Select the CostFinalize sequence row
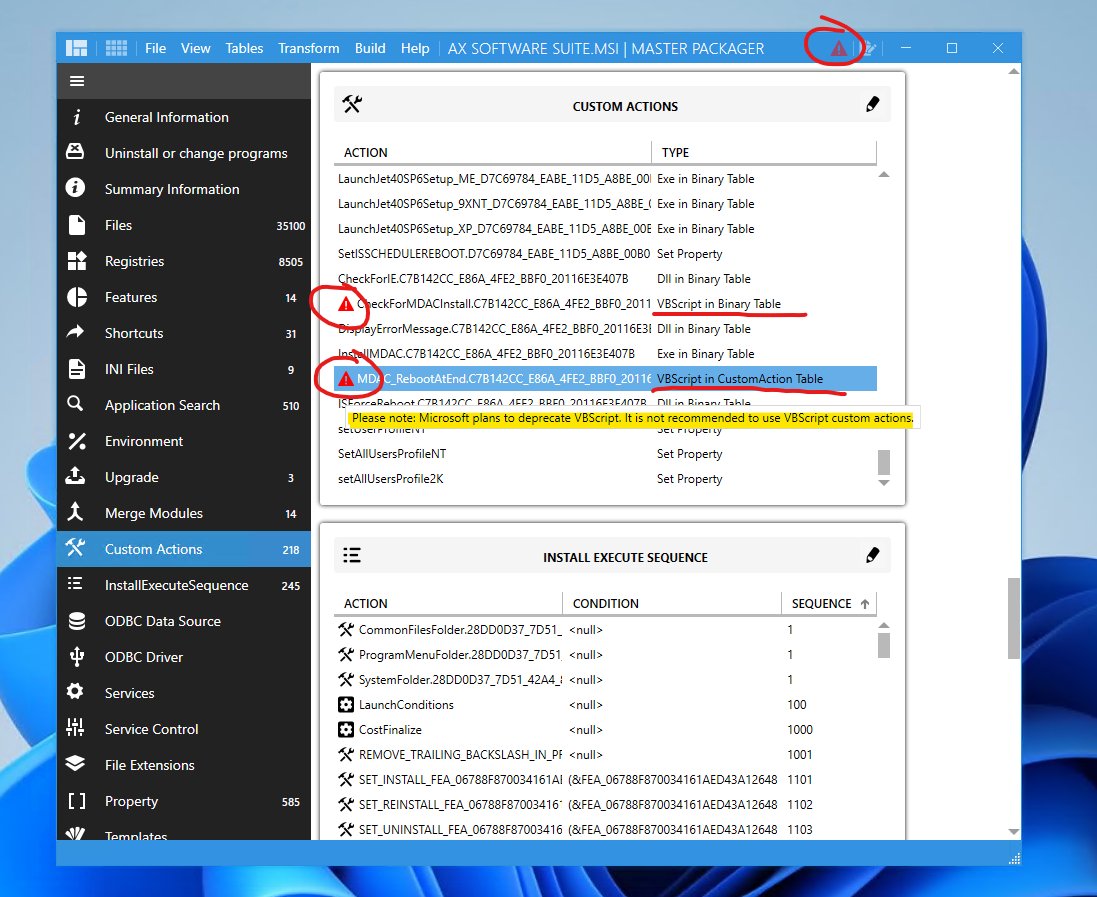 click(x=605, y=730)
